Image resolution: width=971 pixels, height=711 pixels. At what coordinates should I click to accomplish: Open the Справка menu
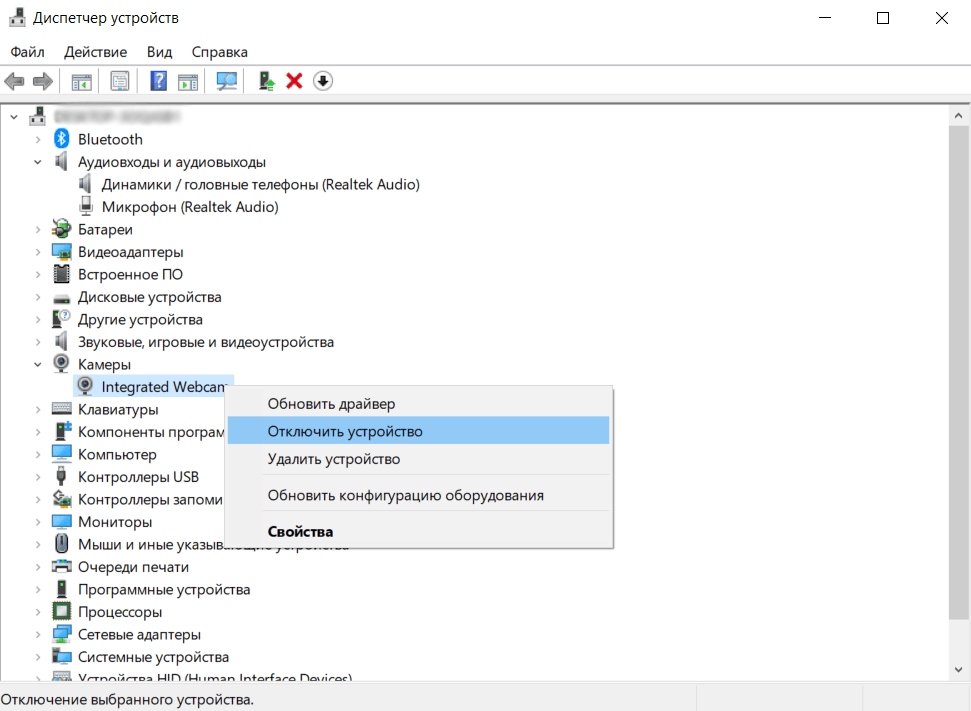(219, 51)
